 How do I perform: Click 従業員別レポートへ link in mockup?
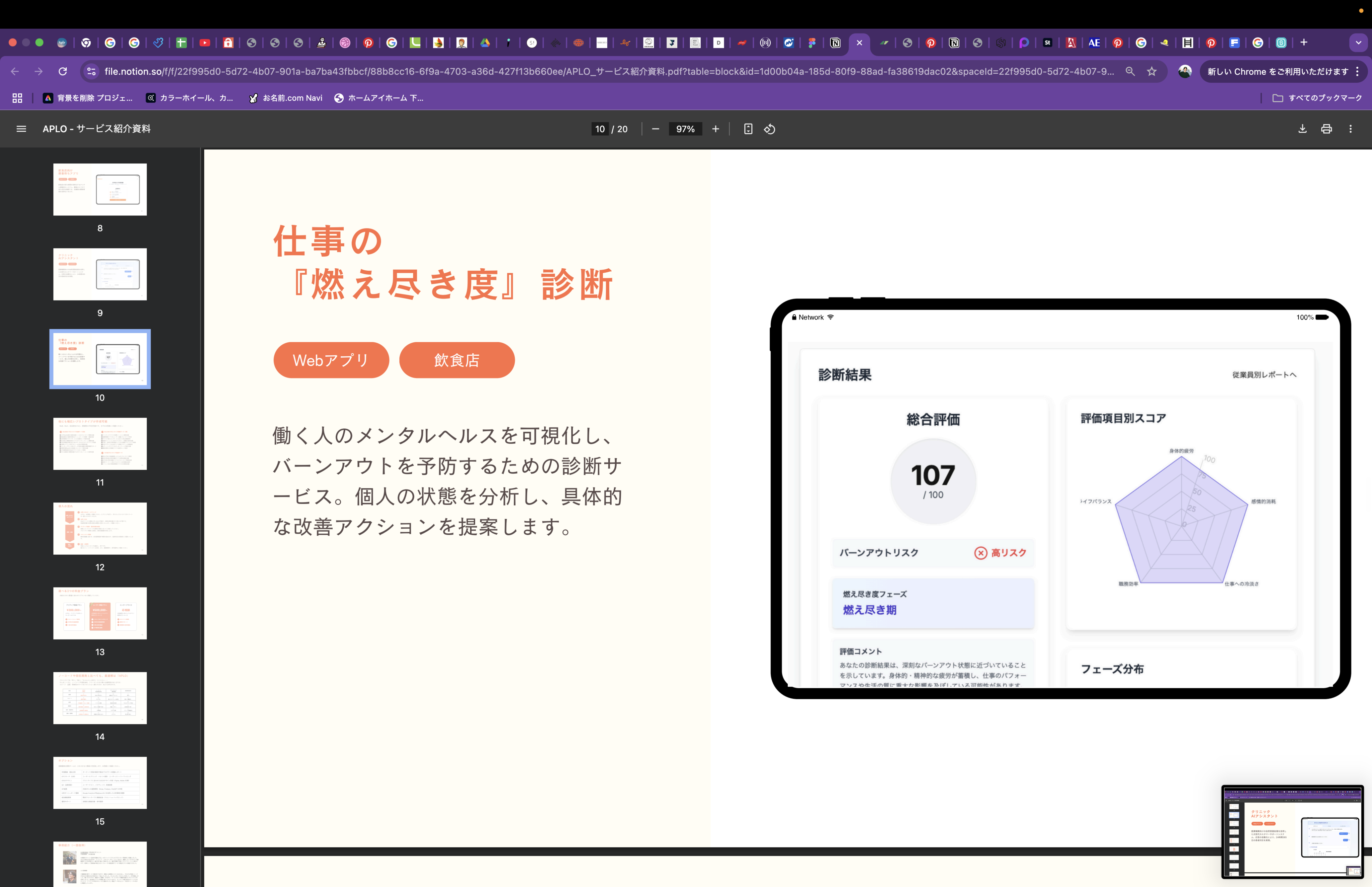(x=1264, y=374)
